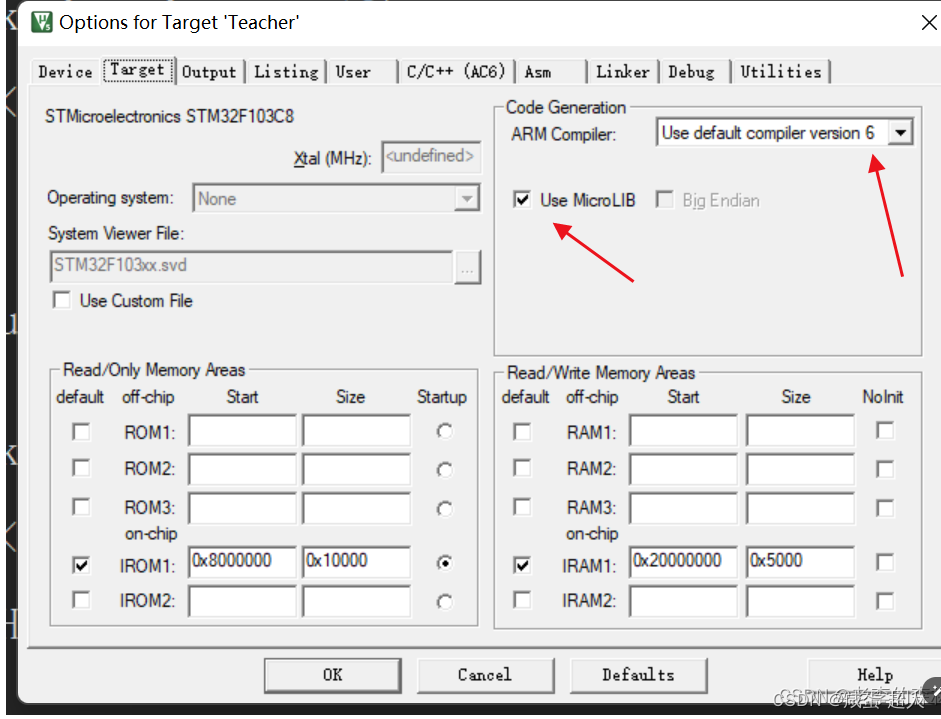
Task: Click the Defaults button
Action: [639, 675]
